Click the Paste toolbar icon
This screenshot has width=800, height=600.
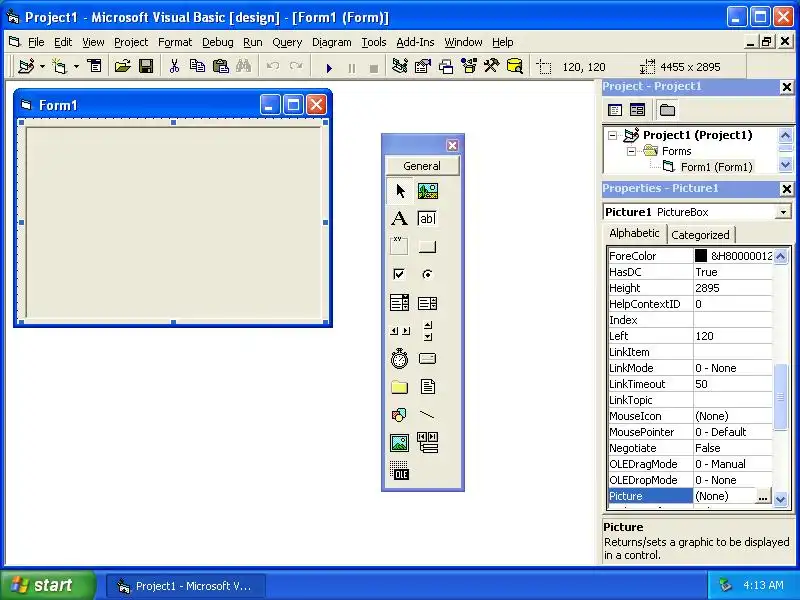220,66
